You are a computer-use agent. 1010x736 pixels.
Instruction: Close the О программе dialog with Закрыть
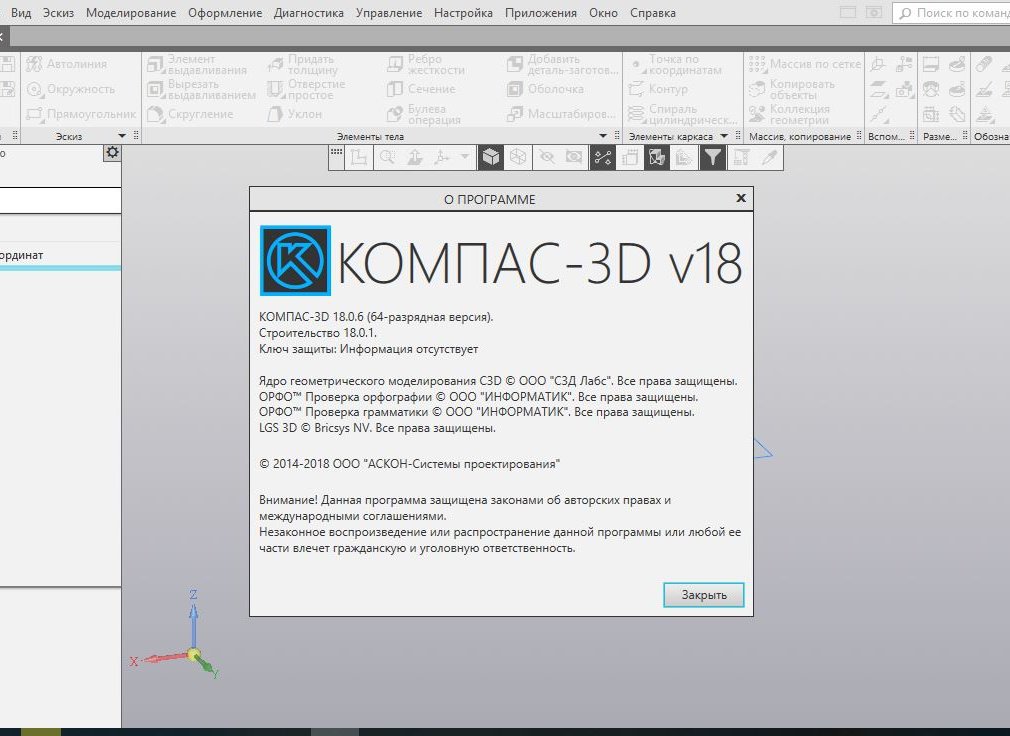point(703,595)
